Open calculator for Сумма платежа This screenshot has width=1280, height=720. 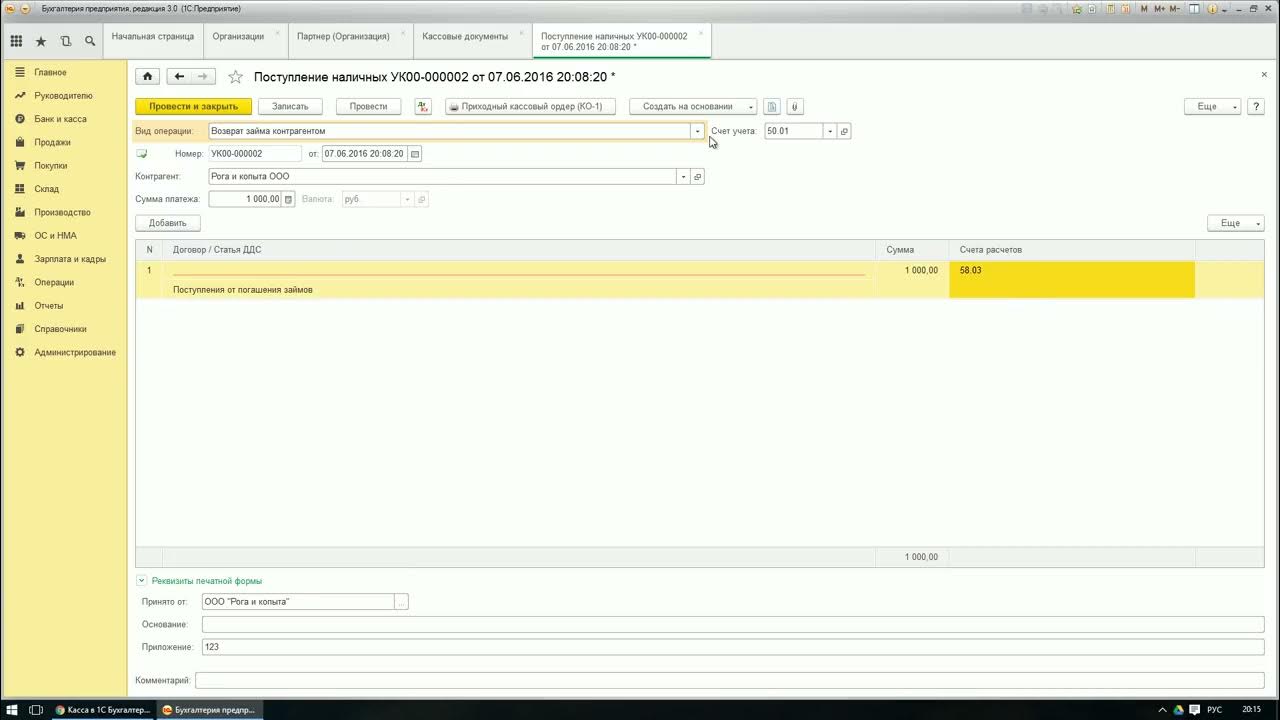(x=288, y=199)
